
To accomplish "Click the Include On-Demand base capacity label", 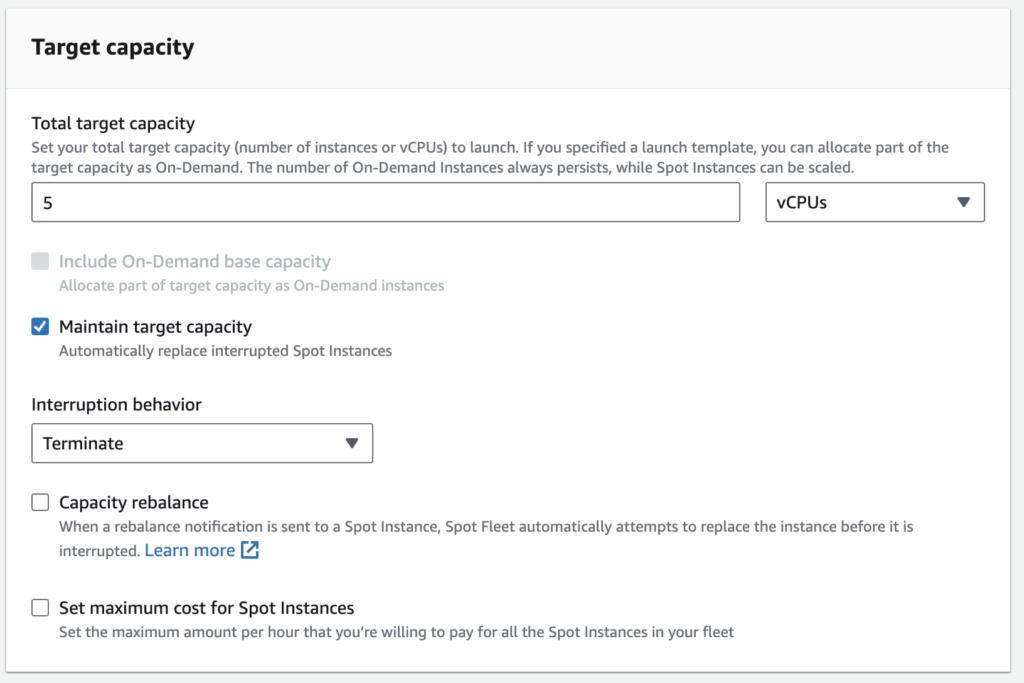I will coord(194,262).
